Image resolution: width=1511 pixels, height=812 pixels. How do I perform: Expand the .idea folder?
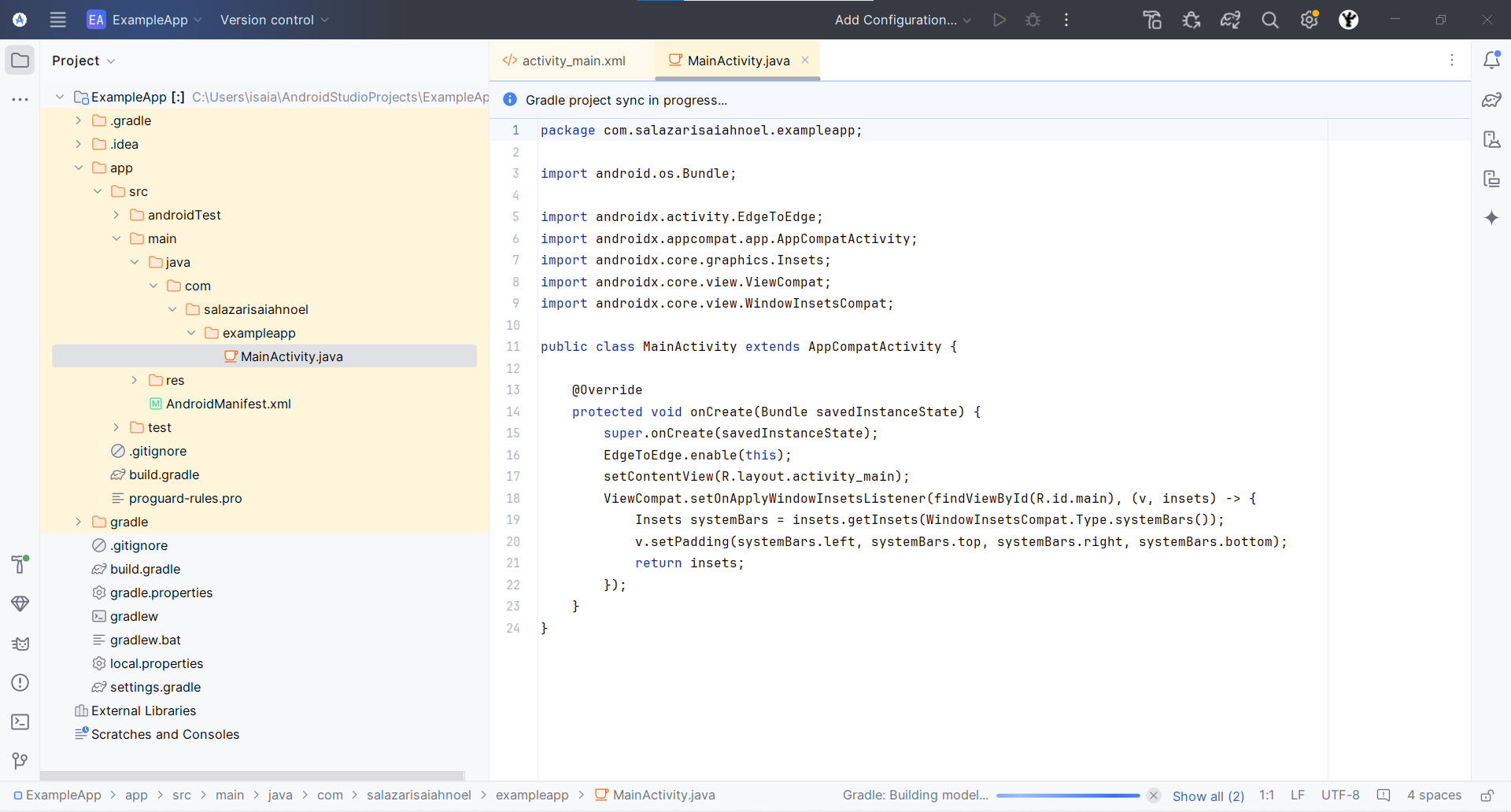tap(78, 144)
